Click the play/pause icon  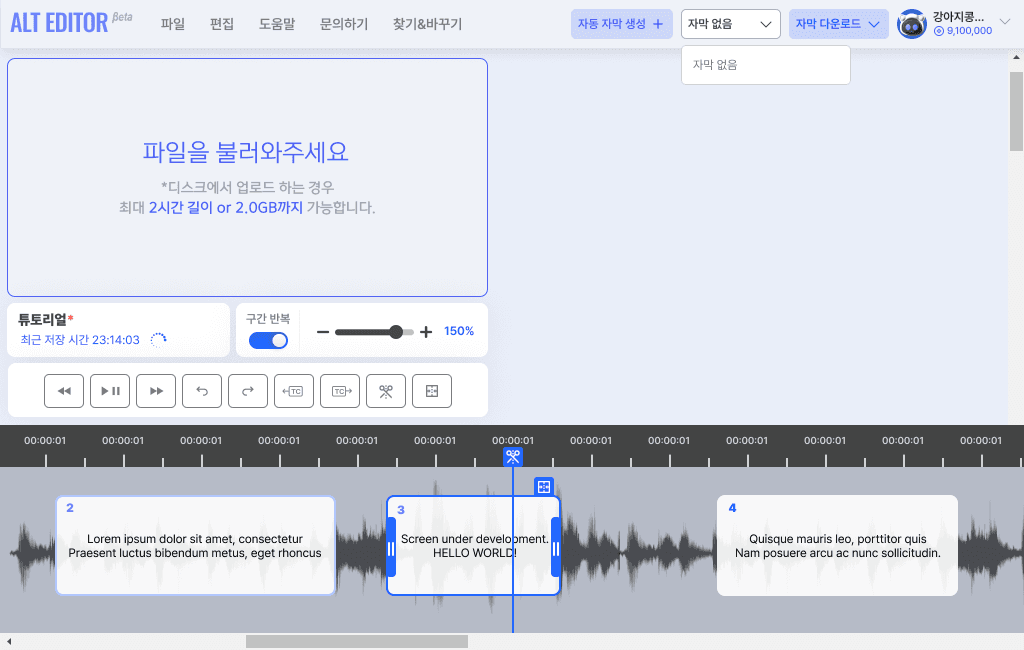[x=110, y=391]
